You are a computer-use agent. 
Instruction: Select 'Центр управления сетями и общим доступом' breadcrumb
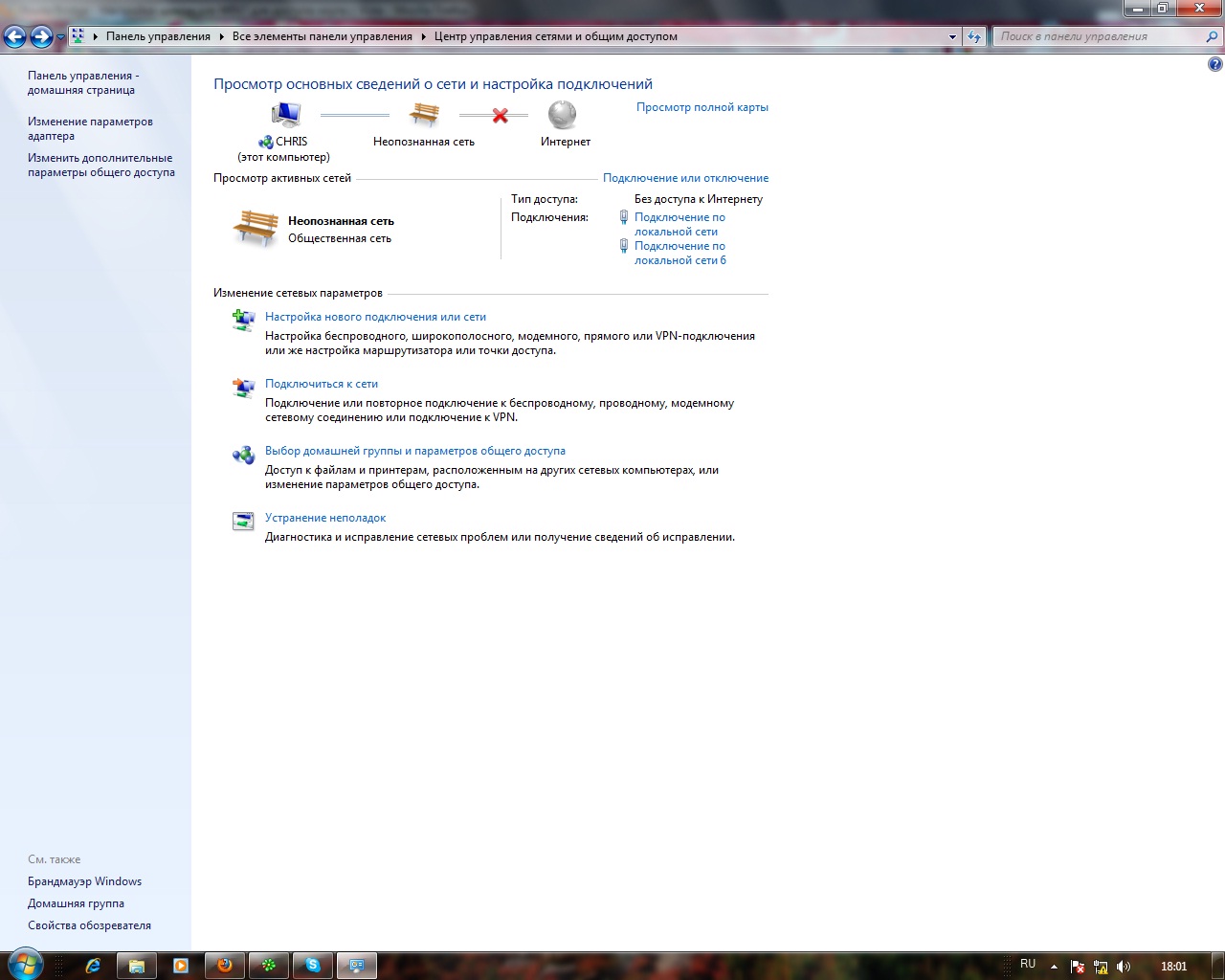556,36
